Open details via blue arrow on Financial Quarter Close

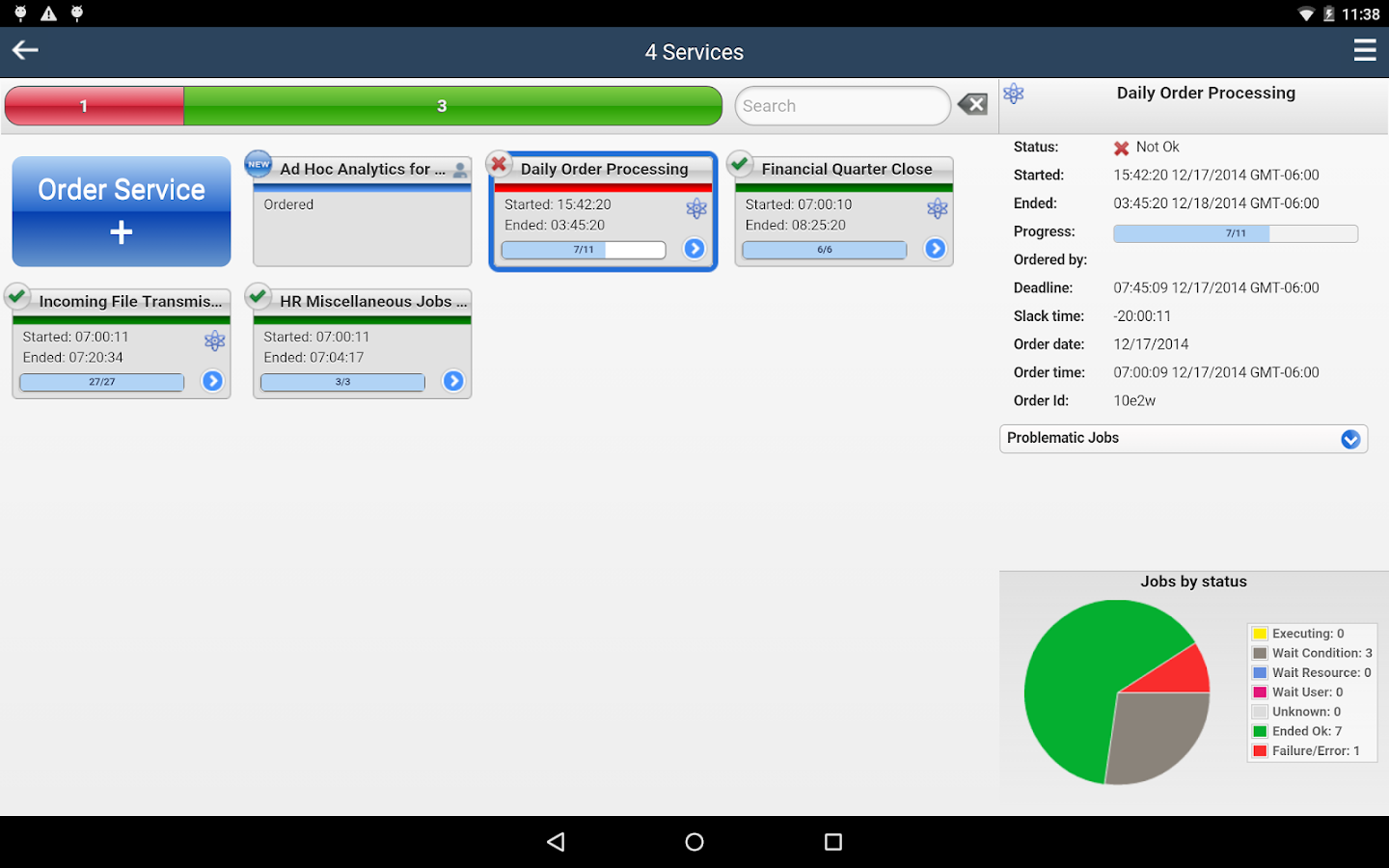tap(935, 249)
